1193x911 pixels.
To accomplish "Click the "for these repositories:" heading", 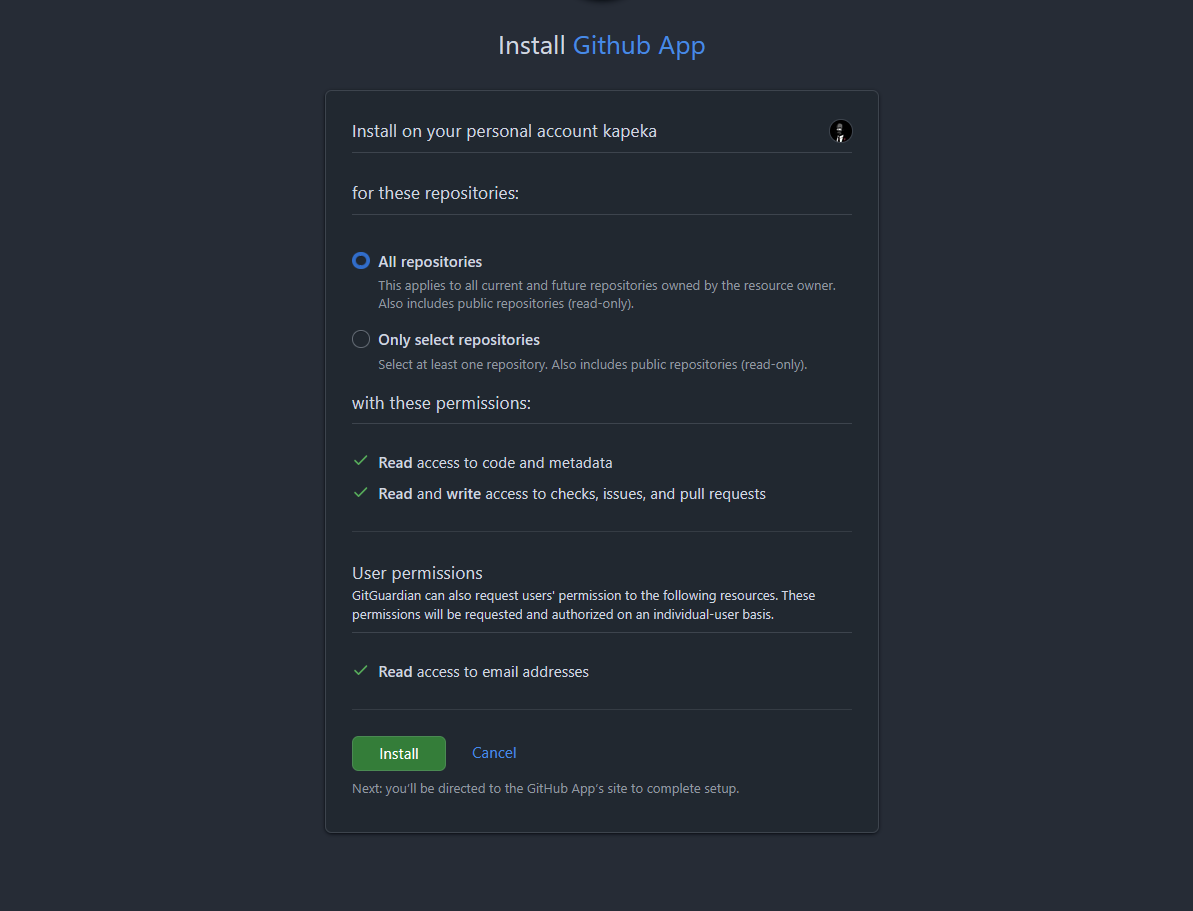I will 435,193.
